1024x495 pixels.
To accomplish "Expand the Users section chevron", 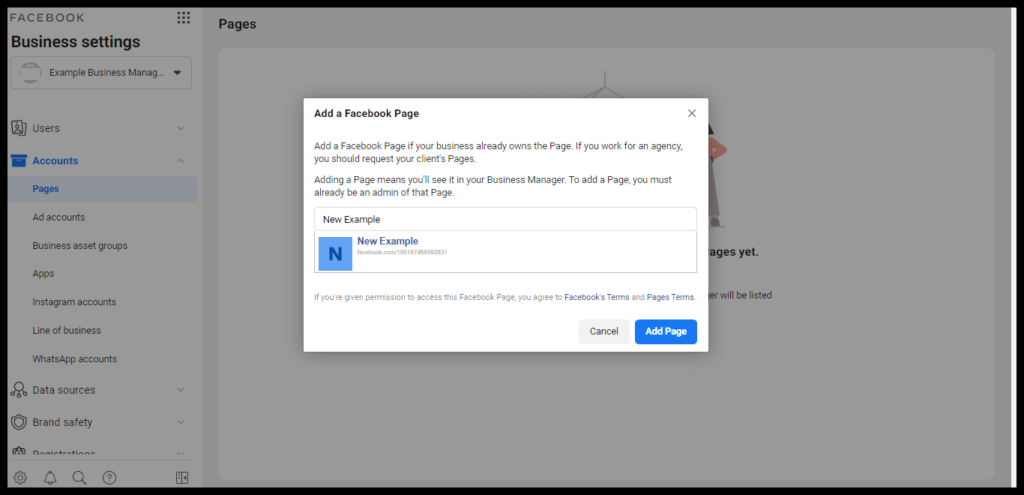I will [x=181, y=129].
